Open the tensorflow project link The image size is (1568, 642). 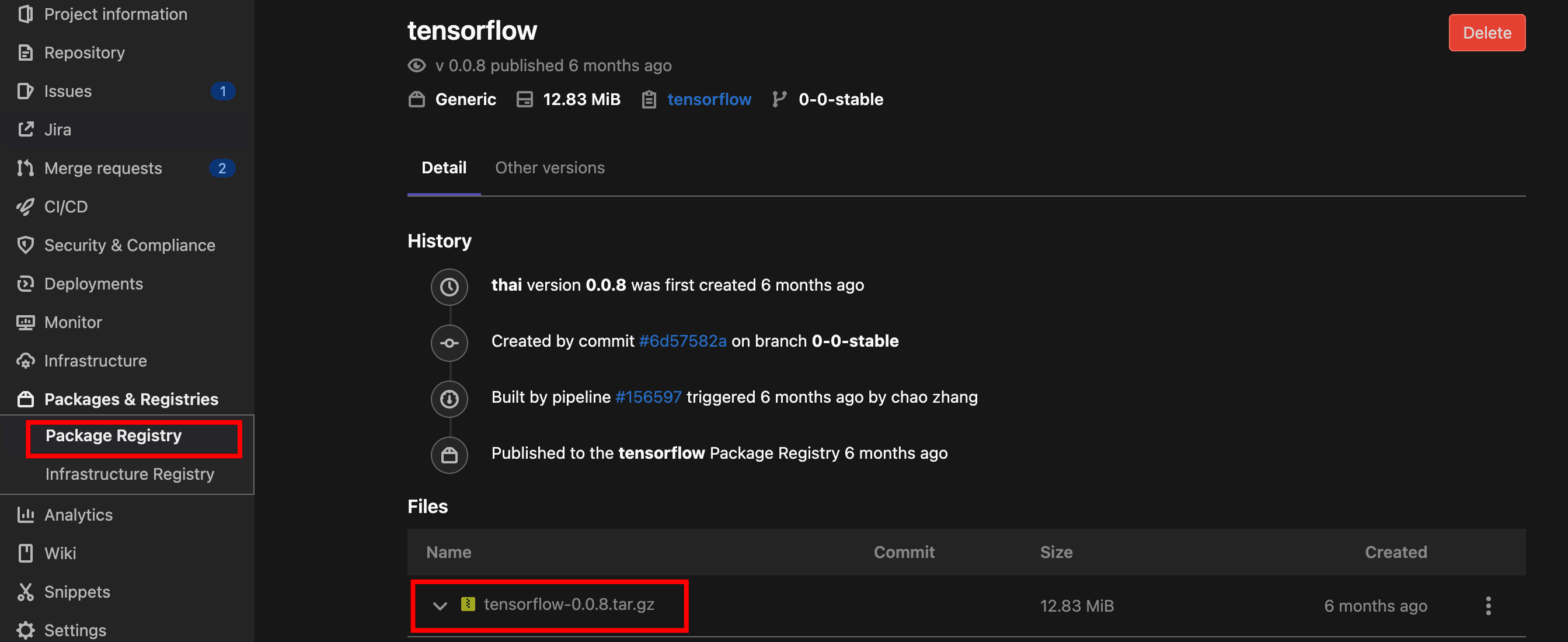click(709, 99)
